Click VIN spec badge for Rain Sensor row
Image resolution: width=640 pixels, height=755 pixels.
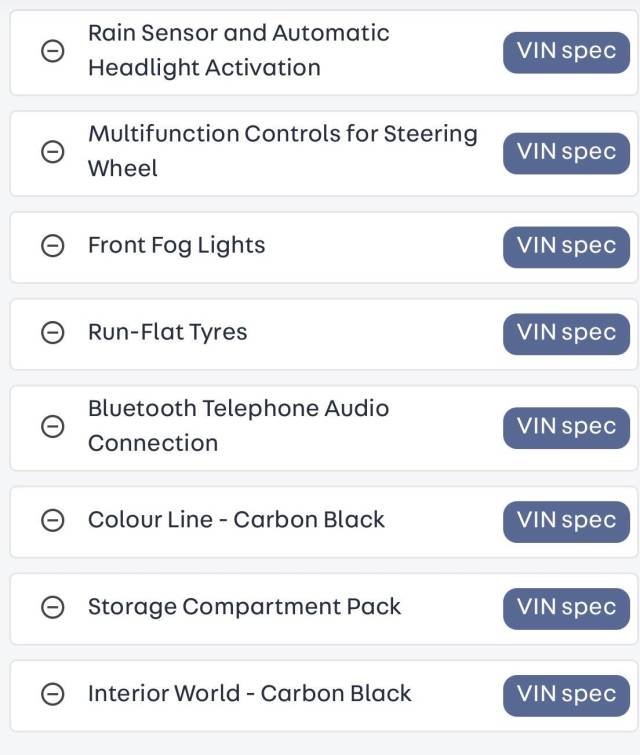tap(566, 52)
